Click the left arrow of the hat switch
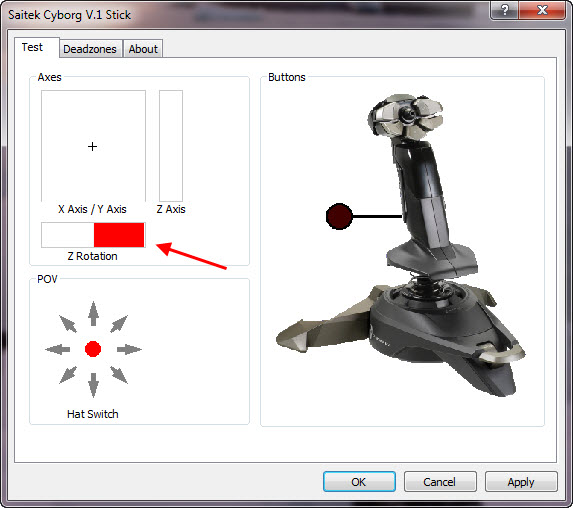The image size is (573, 508). tap(57, 349)
